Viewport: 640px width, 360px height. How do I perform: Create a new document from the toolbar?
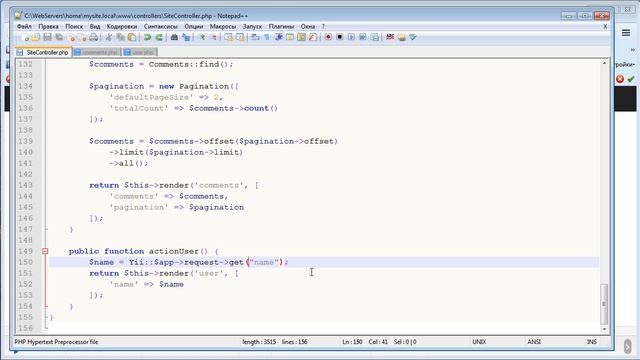pos(25,38)
